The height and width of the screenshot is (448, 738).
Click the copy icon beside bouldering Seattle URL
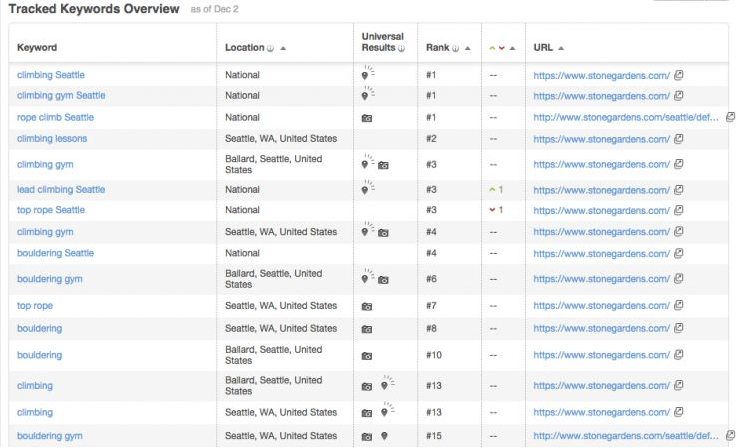tap(678, 253)
